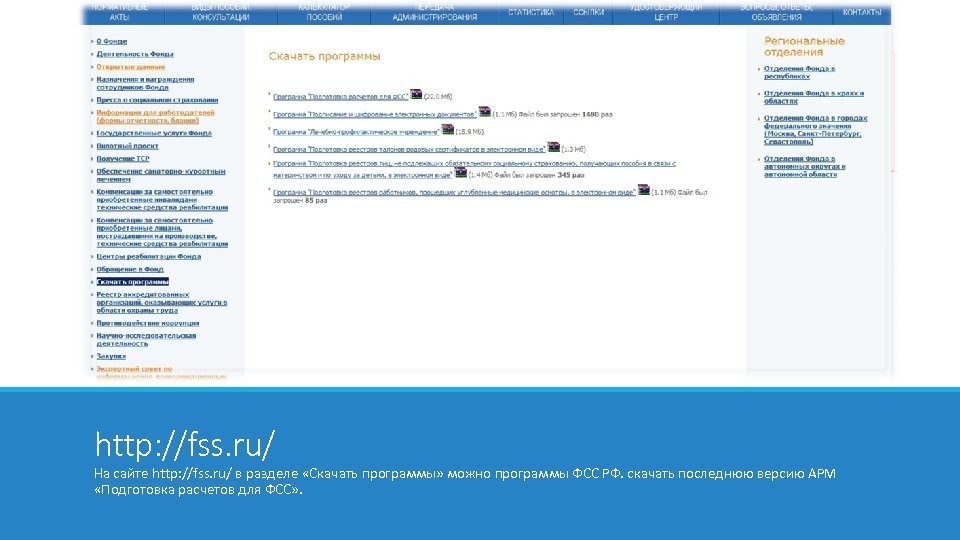This screenshot has height=540, width=960.
Task: Download program 'Подготовка расчетов для ФСС' link
Action: pos(340,97)
